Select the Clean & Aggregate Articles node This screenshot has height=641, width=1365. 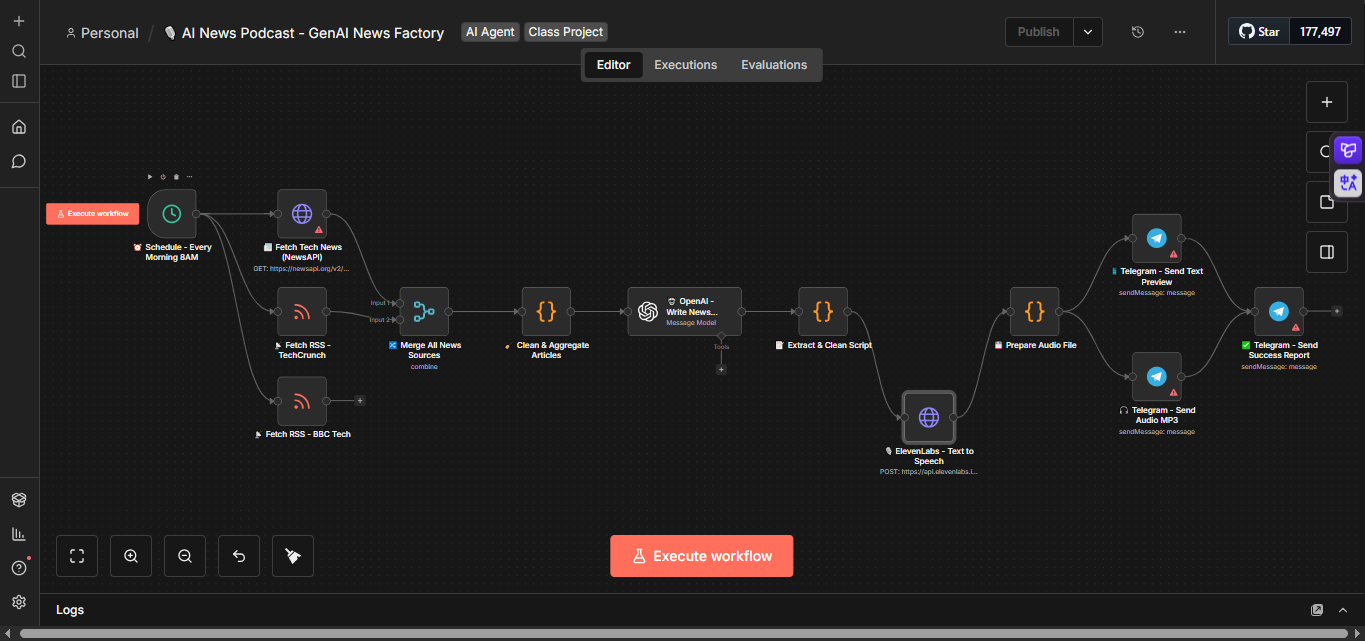click(546, 312)
